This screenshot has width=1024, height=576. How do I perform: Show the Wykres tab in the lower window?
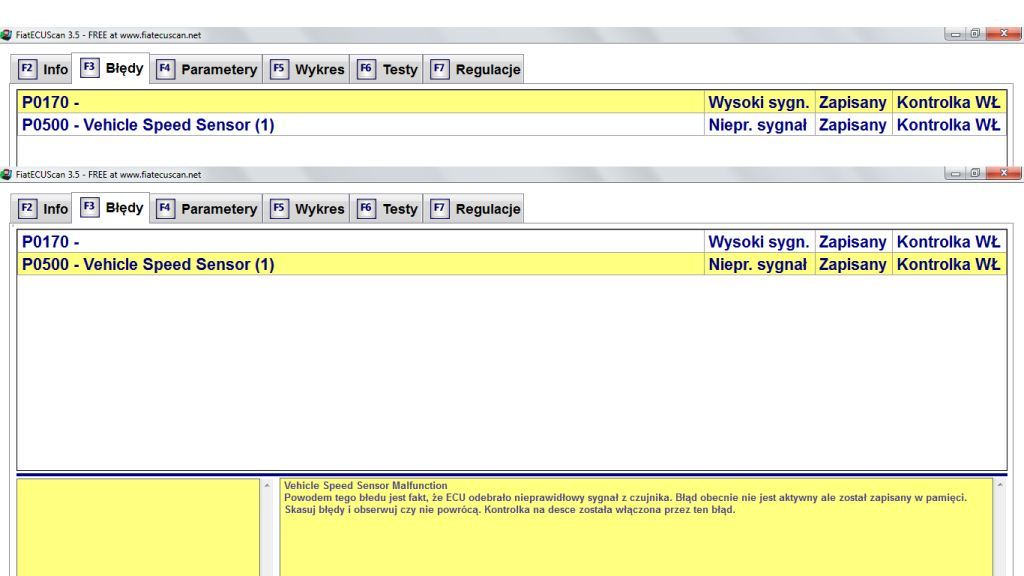coord(308,209)
